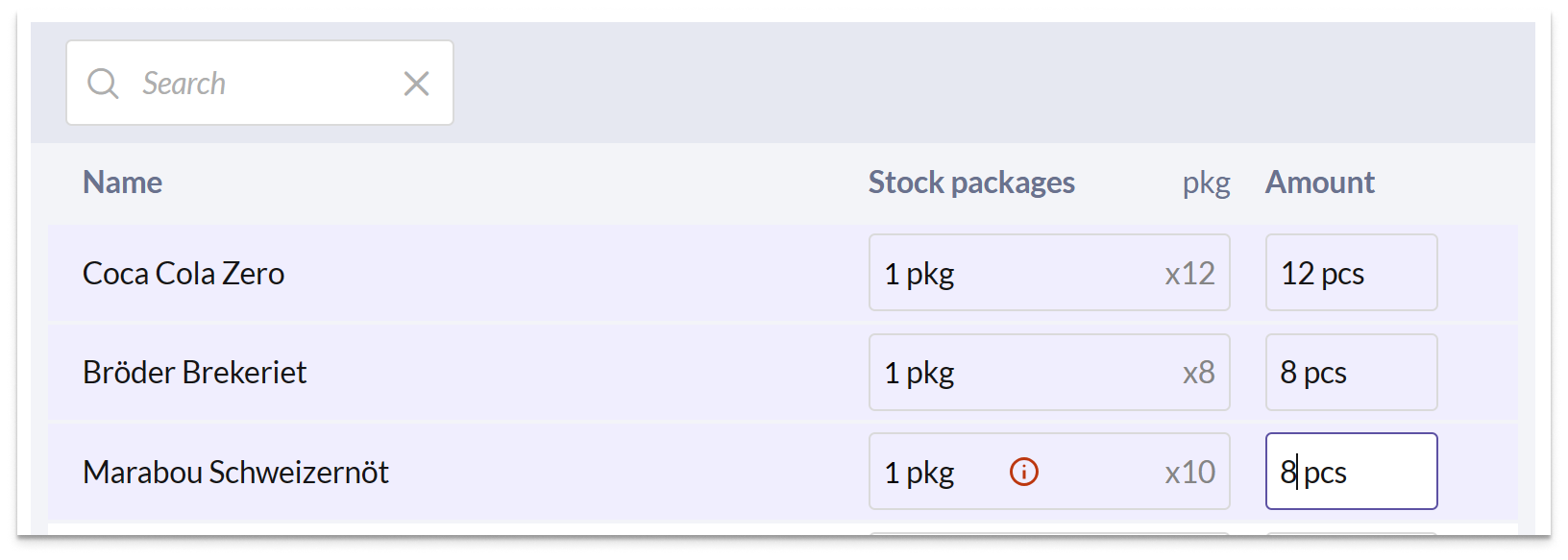Select the Coca Cola Zero row name
The width and height of the screenshot is (1568, 560).
click(x=184, y=274)
